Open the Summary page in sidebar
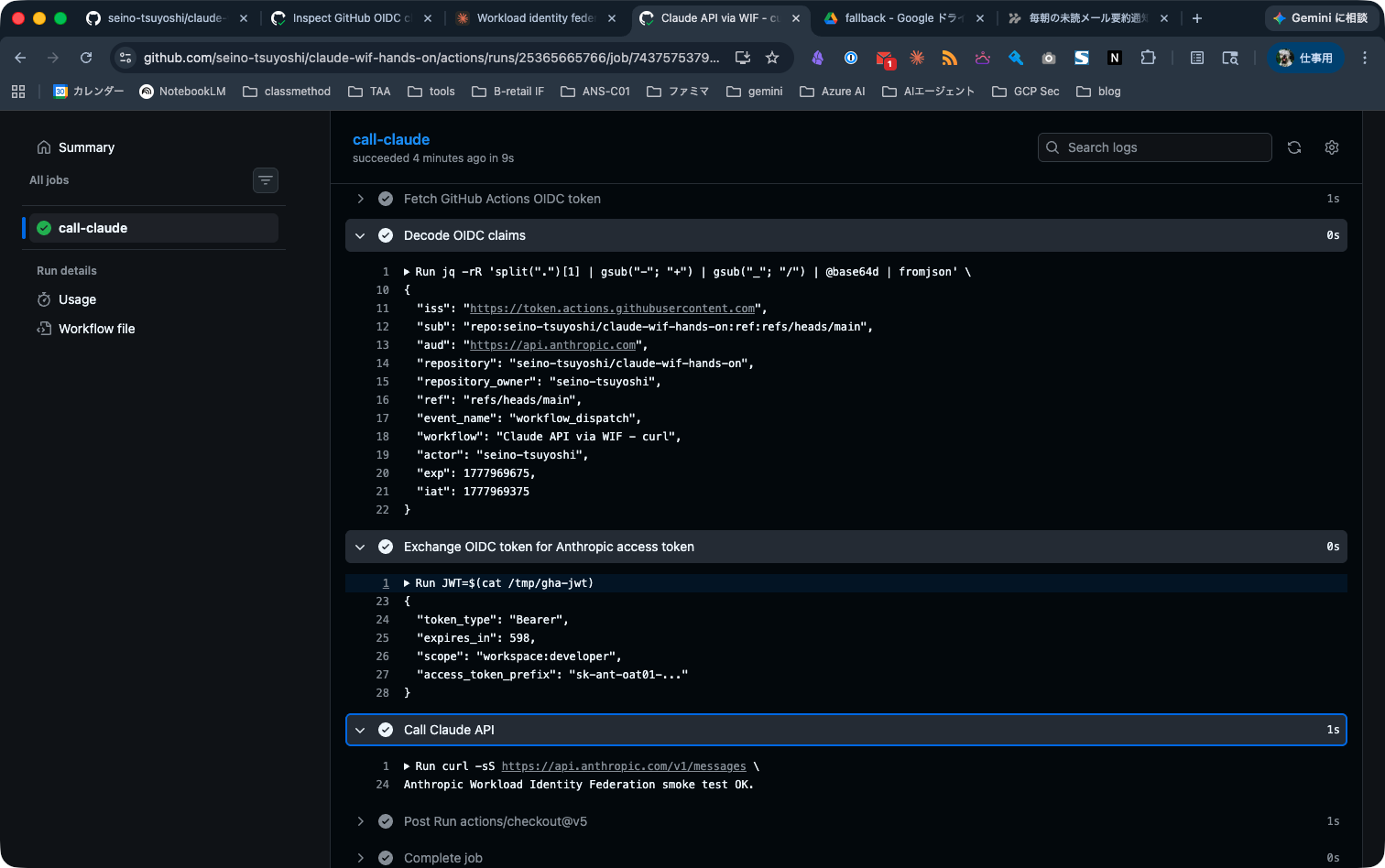This screenshot has width=1385, height=868. 86,147
